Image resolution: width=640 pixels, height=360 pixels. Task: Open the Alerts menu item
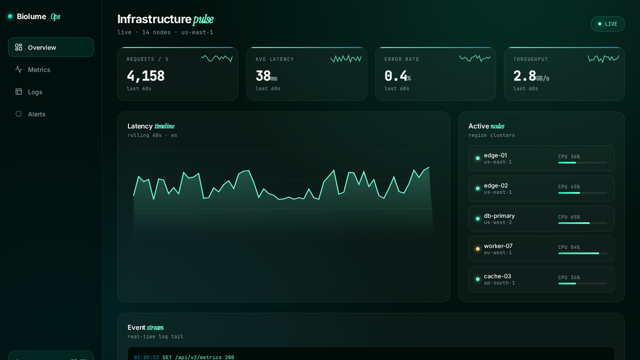point(51,114)
